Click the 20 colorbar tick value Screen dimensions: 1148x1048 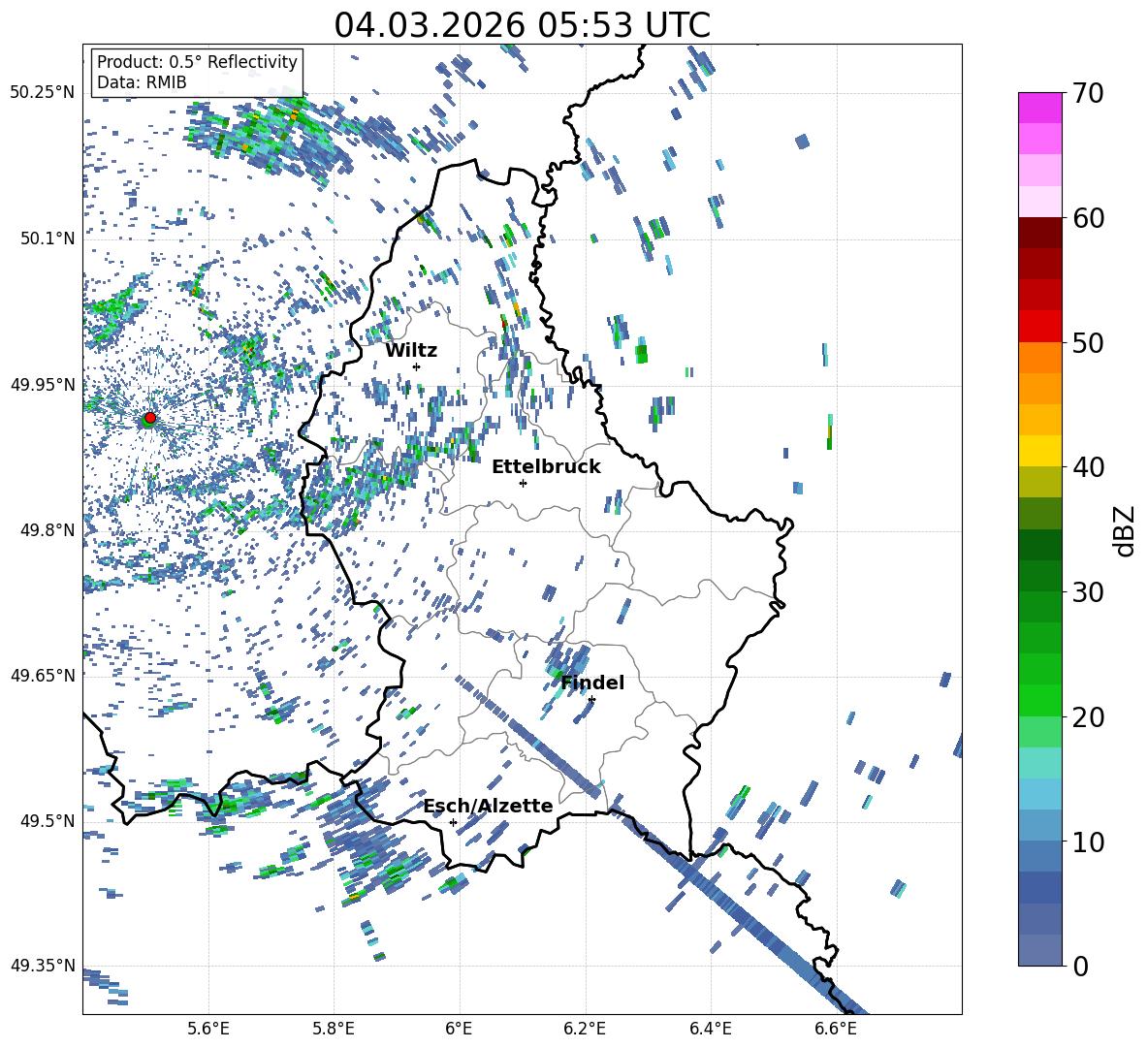tap(1087, 717)
